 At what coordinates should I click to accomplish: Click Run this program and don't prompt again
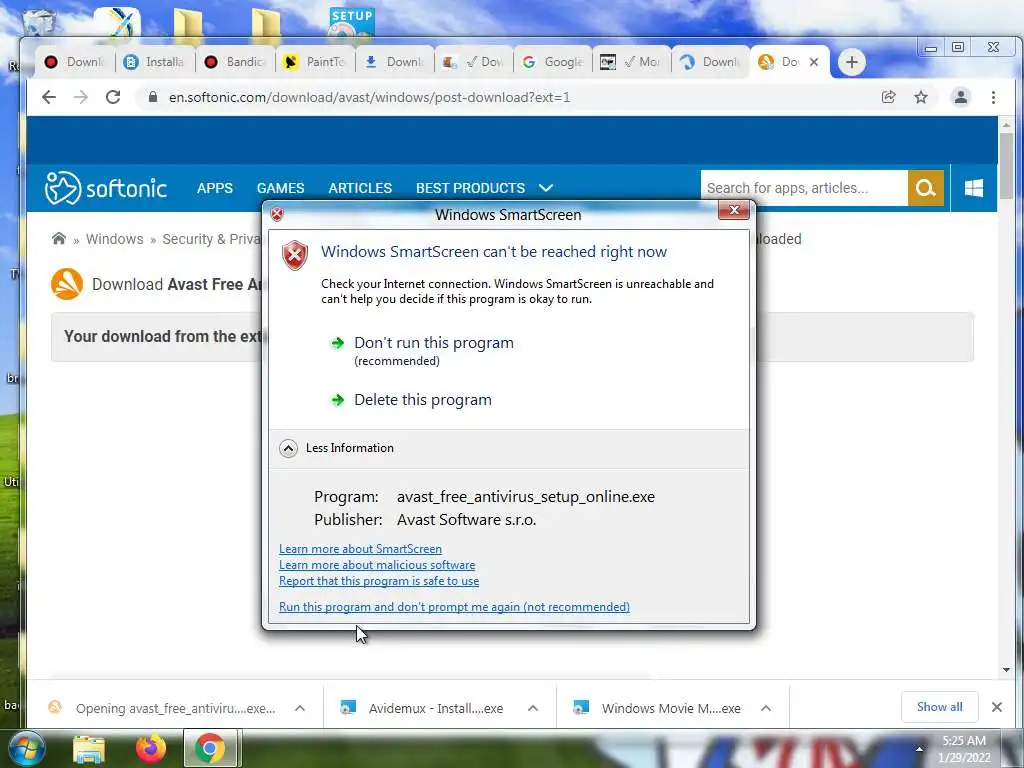[454, 607]
